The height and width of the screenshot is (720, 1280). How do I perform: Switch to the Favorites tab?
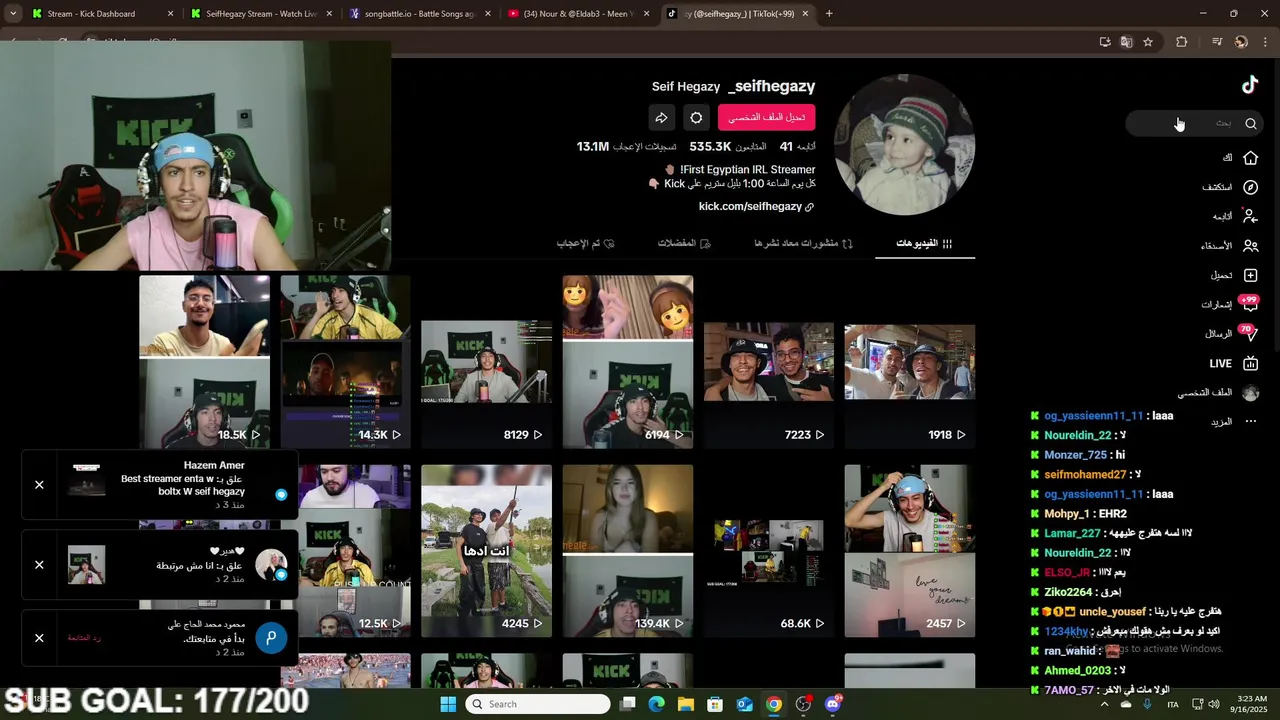click(x=684, y=243)
